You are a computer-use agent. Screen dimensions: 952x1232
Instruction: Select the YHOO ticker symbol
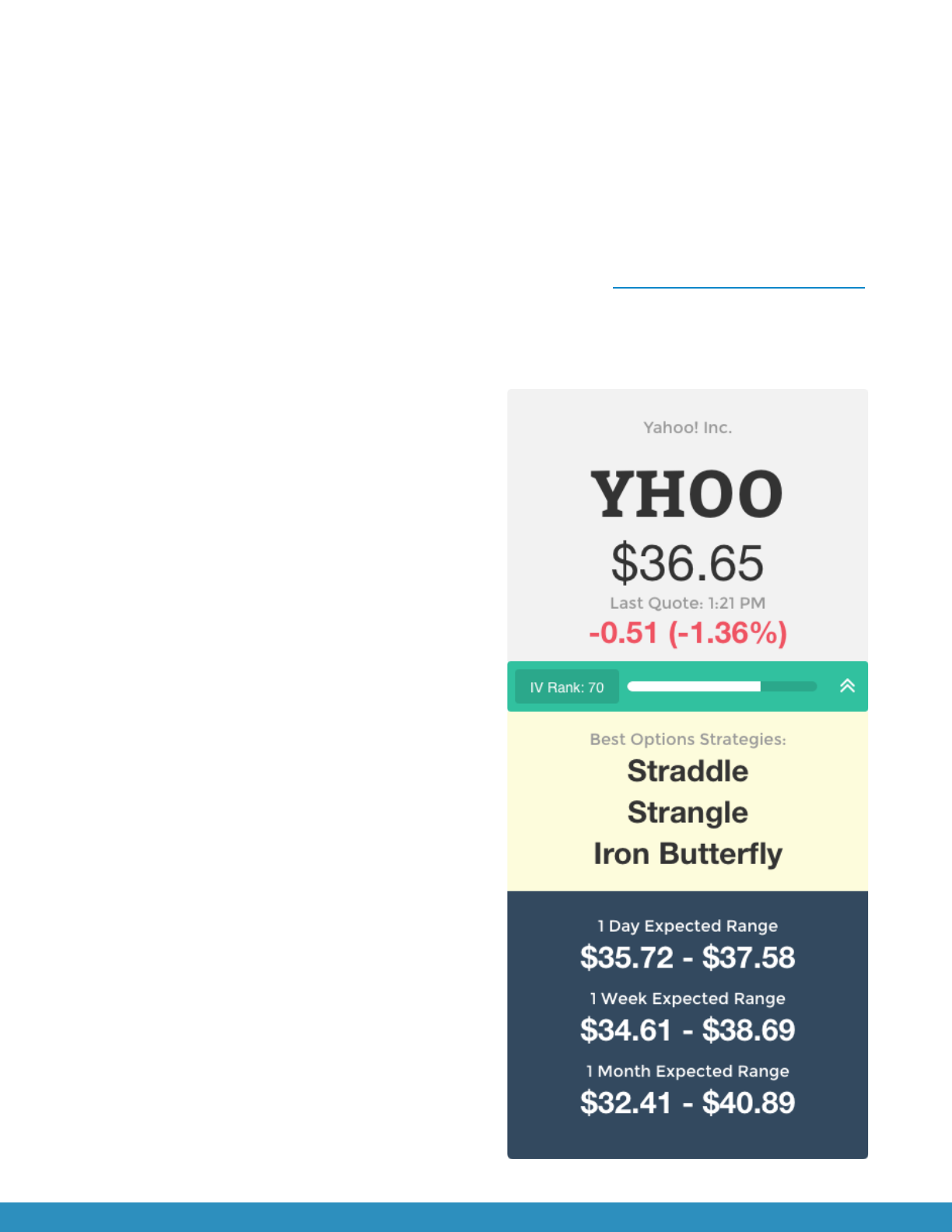tap(687, 495)
